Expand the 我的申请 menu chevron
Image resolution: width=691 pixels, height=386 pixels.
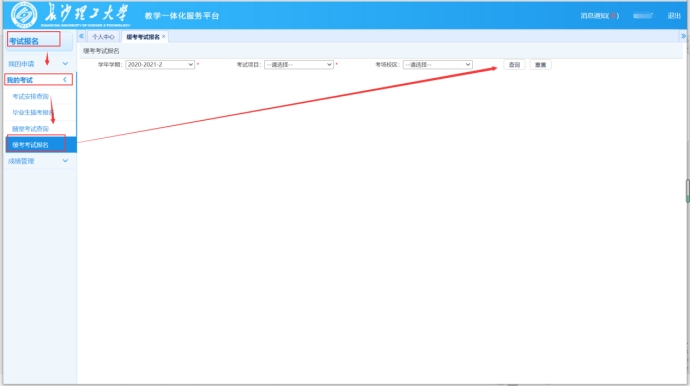pyautogui.click(x=65, y=63)
